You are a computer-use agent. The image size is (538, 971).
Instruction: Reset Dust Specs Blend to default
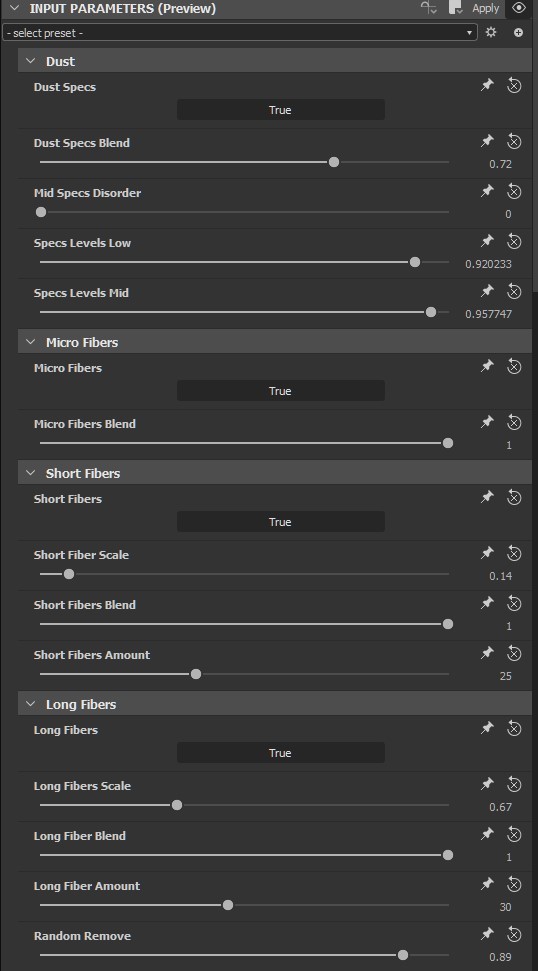(x=514, y=141)
